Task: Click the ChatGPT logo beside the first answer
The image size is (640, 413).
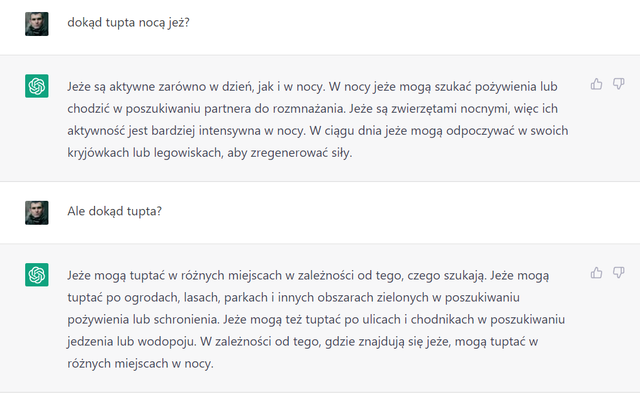Action: [x=37, y=86]
